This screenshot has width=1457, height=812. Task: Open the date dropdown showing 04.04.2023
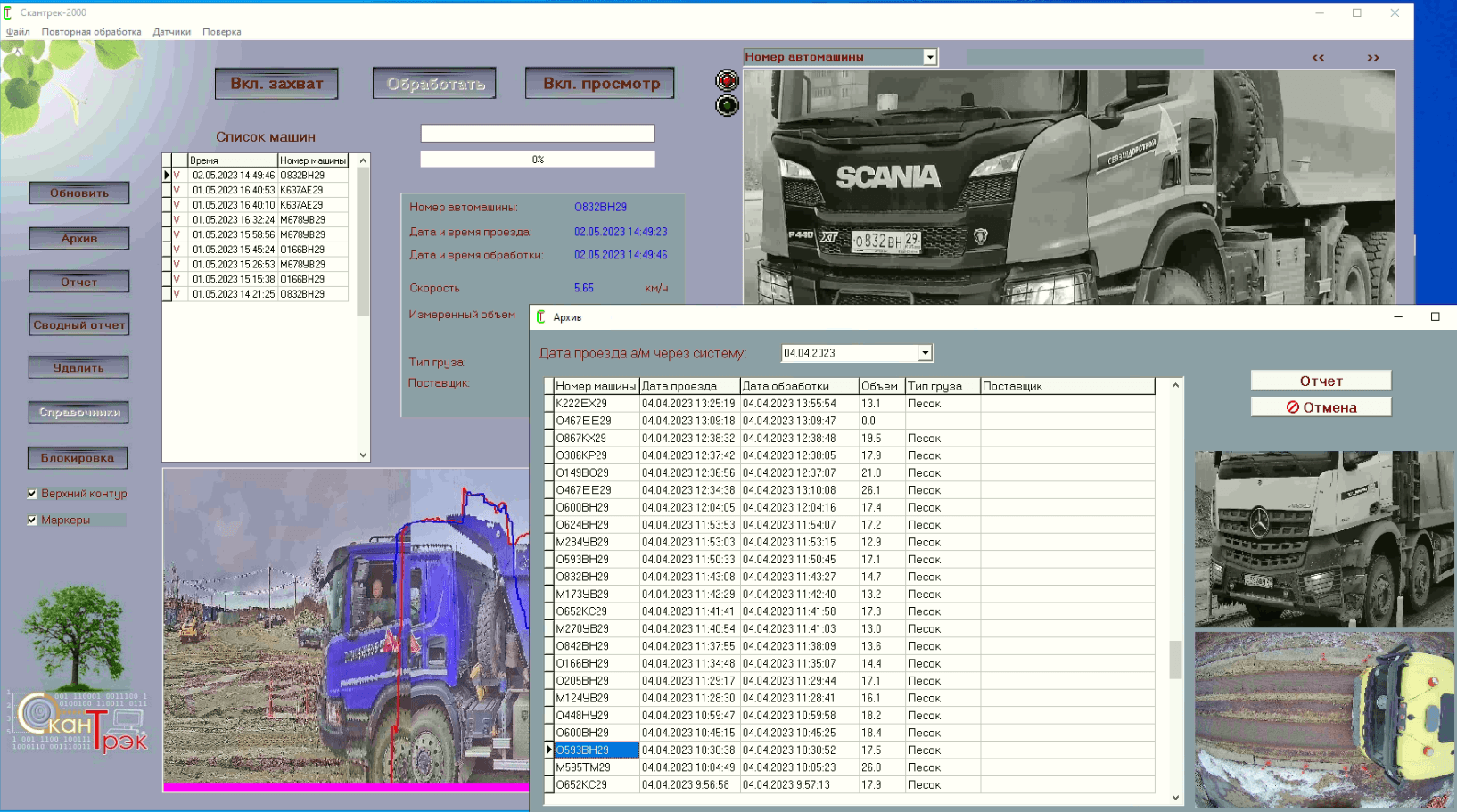coord(925,353)
